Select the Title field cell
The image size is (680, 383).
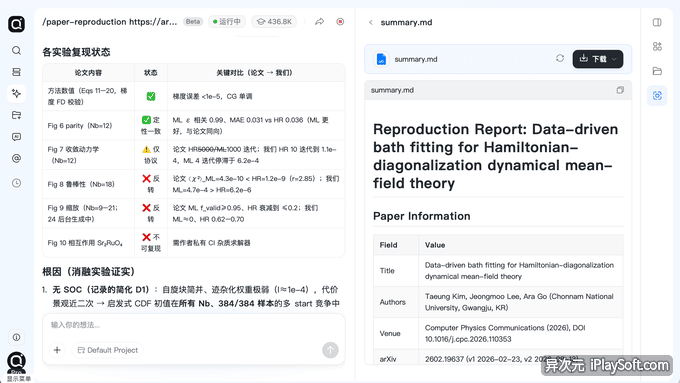[396, 271]
